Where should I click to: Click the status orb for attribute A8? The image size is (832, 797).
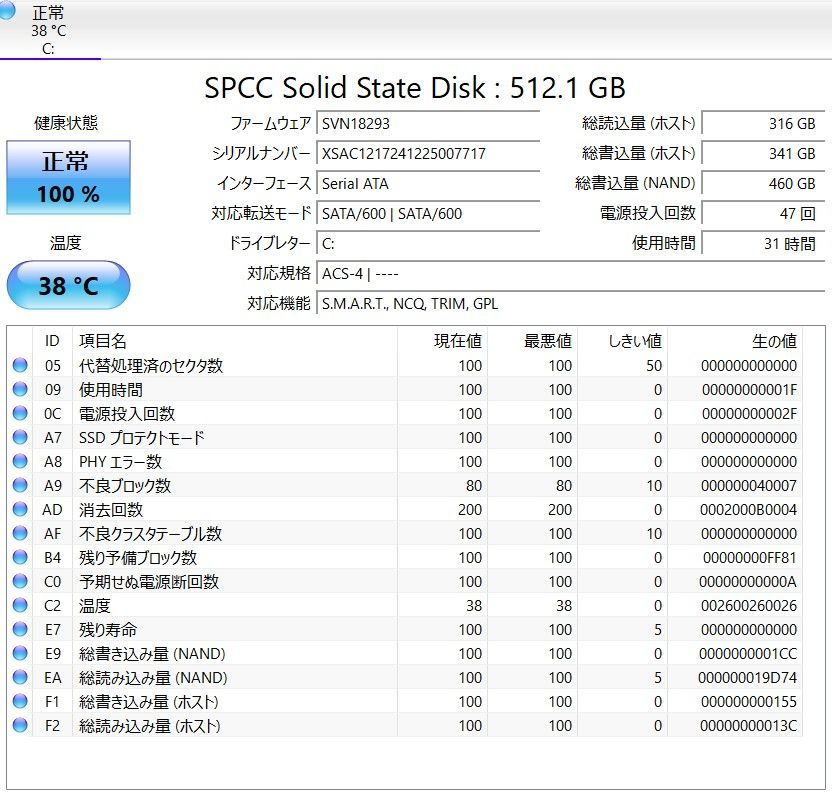[20, 462]
